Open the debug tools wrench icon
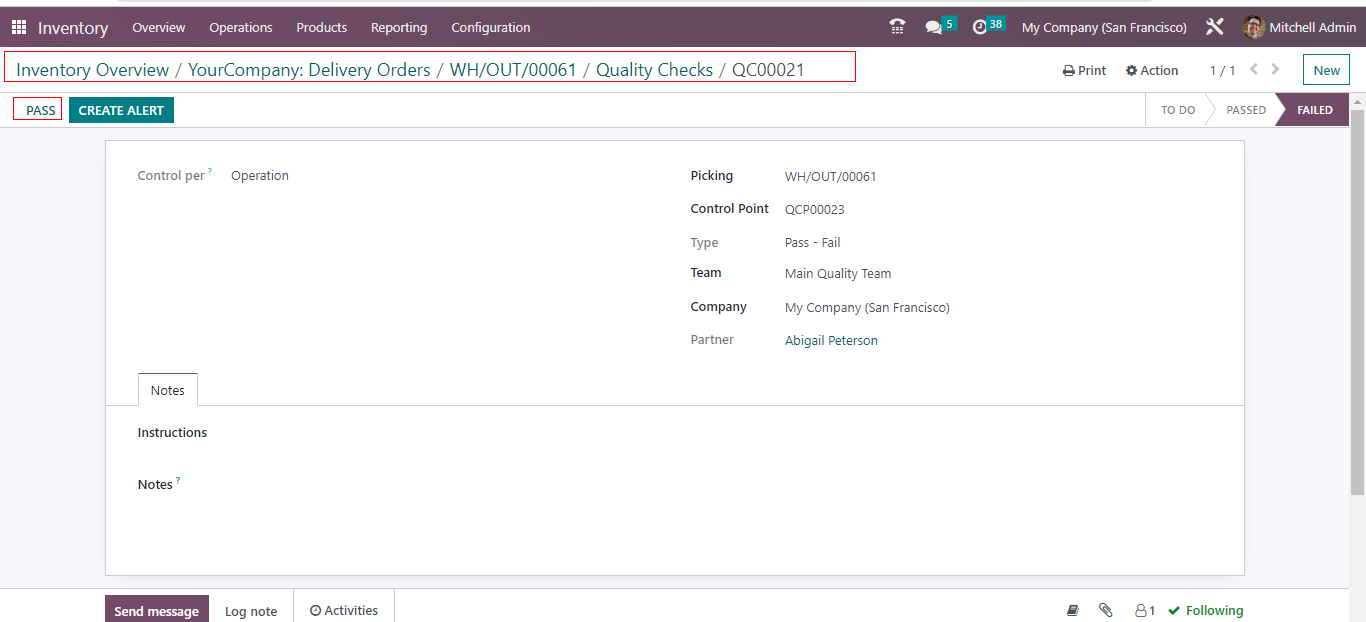The width and height of the screenshot is (1366, 622). click(1214, 27)
